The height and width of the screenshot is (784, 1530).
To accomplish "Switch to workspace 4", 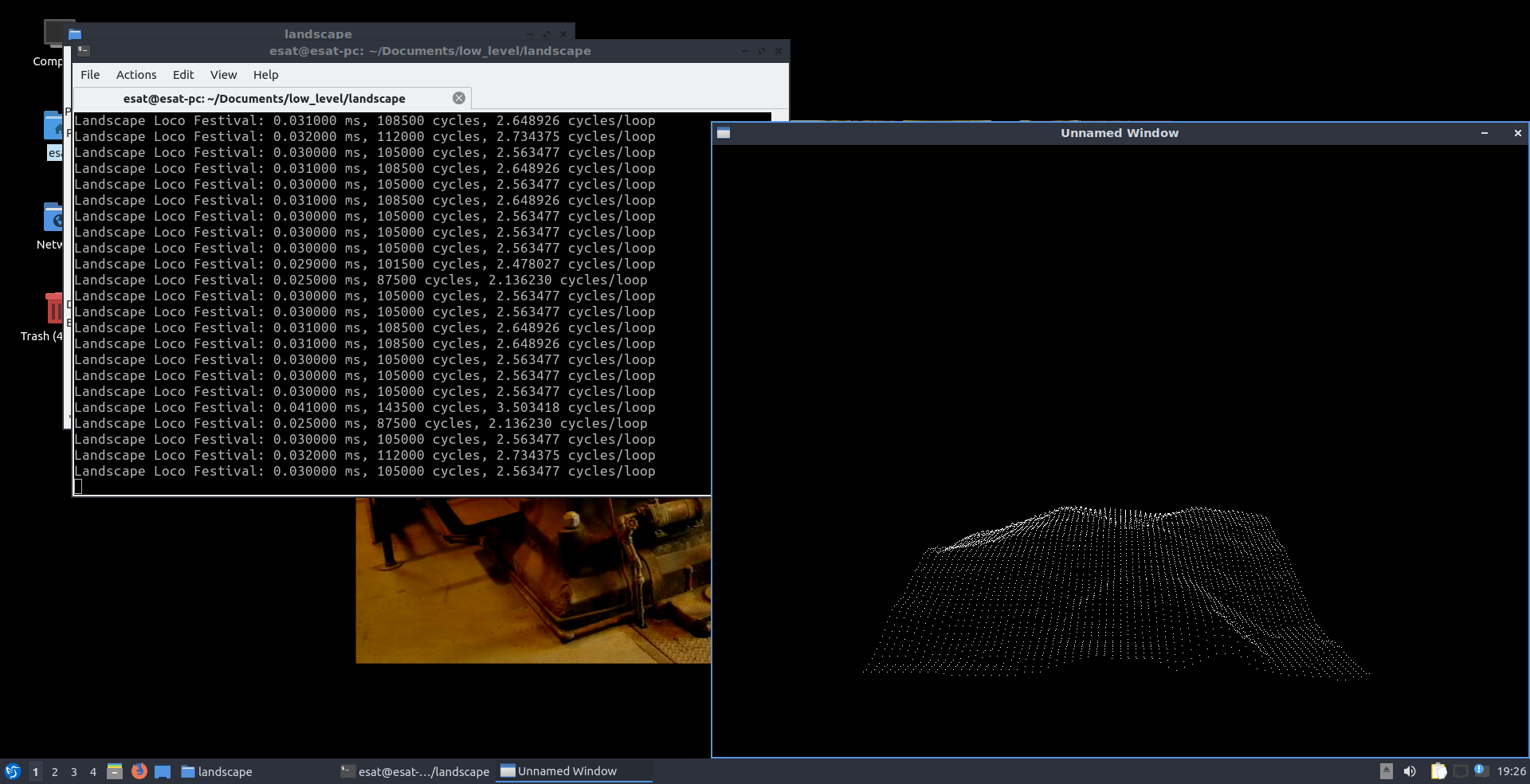I will click(93, 771).
